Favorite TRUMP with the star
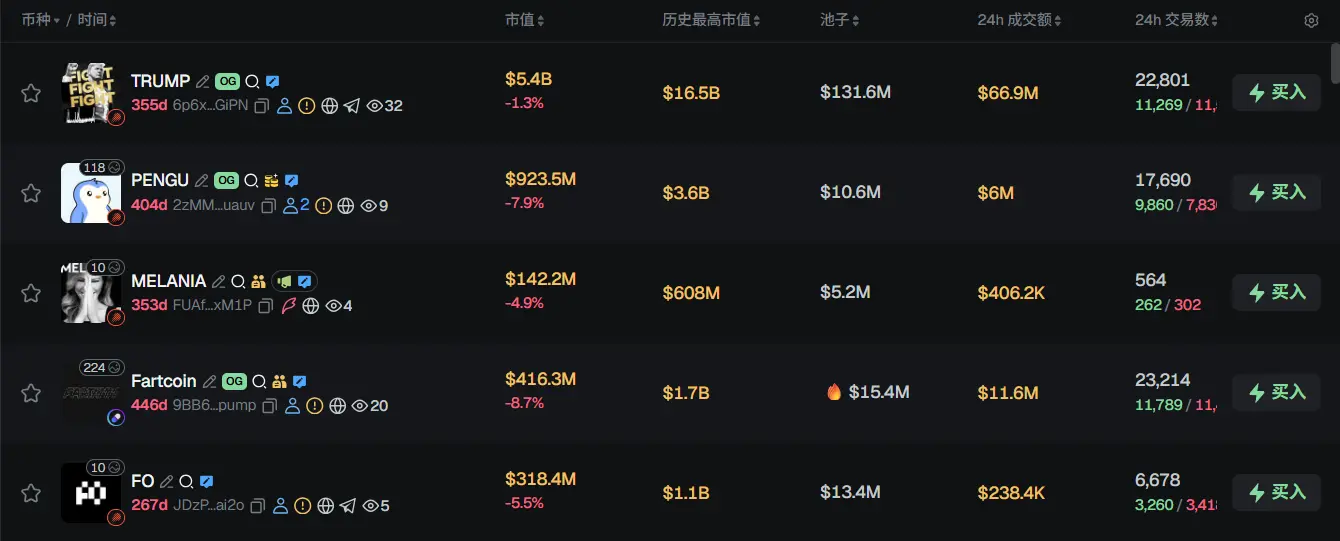This screenshot has height=541, width=1340. 31,93
